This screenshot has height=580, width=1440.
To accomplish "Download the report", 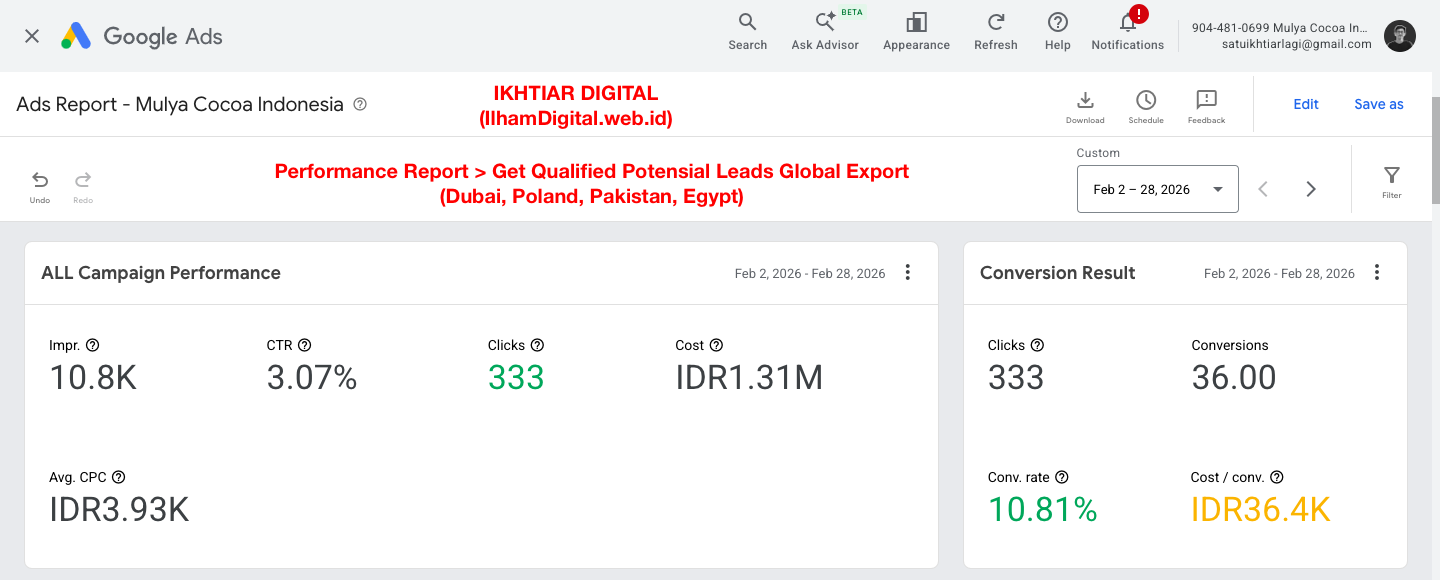I will pos(1085,106).
